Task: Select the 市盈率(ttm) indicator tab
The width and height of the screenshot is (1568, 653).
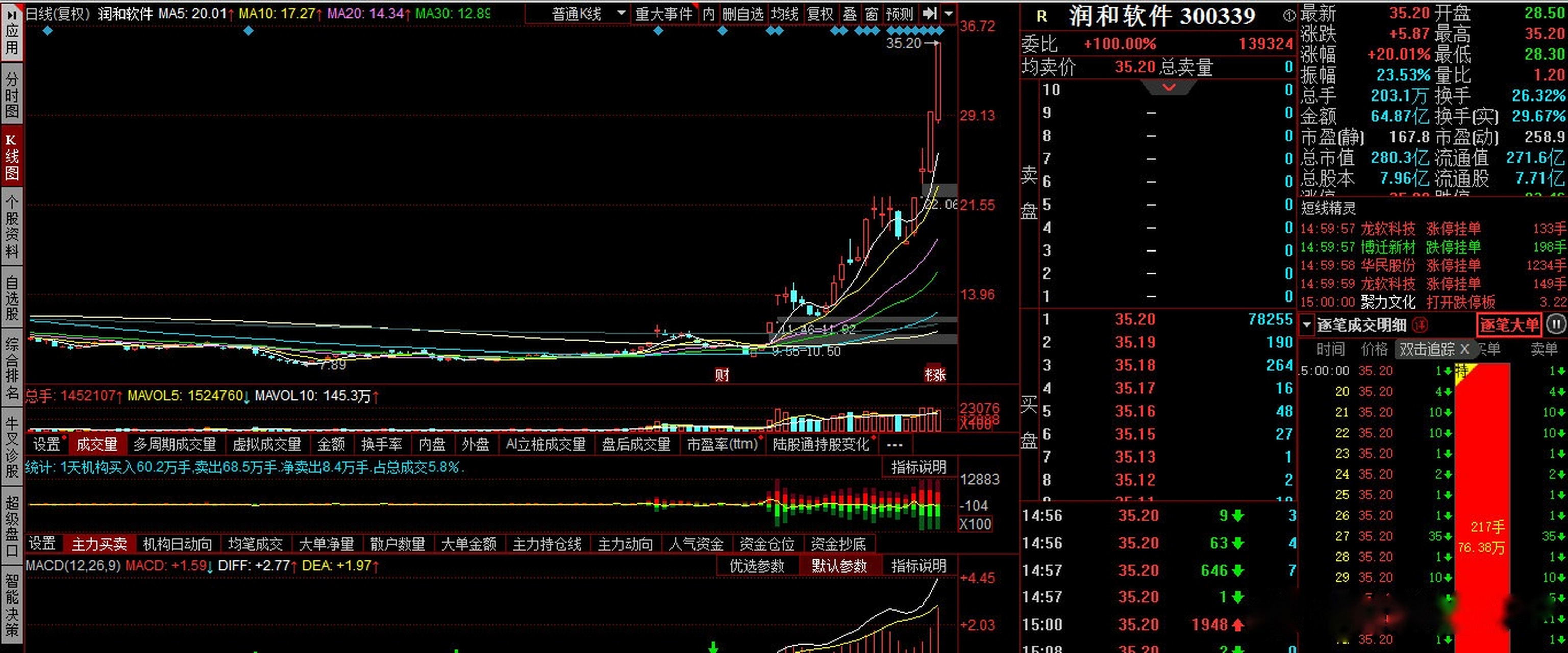Action: (x=723, y=444)
